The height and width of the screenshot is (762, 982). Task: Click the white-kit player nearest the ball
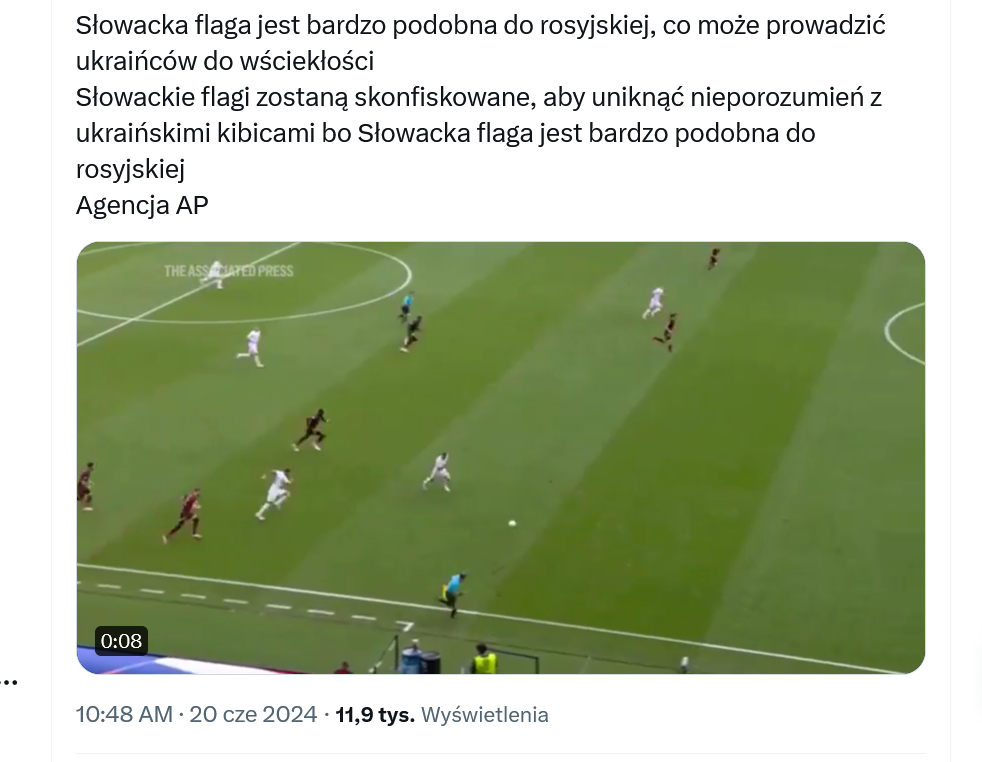(438, 471)
